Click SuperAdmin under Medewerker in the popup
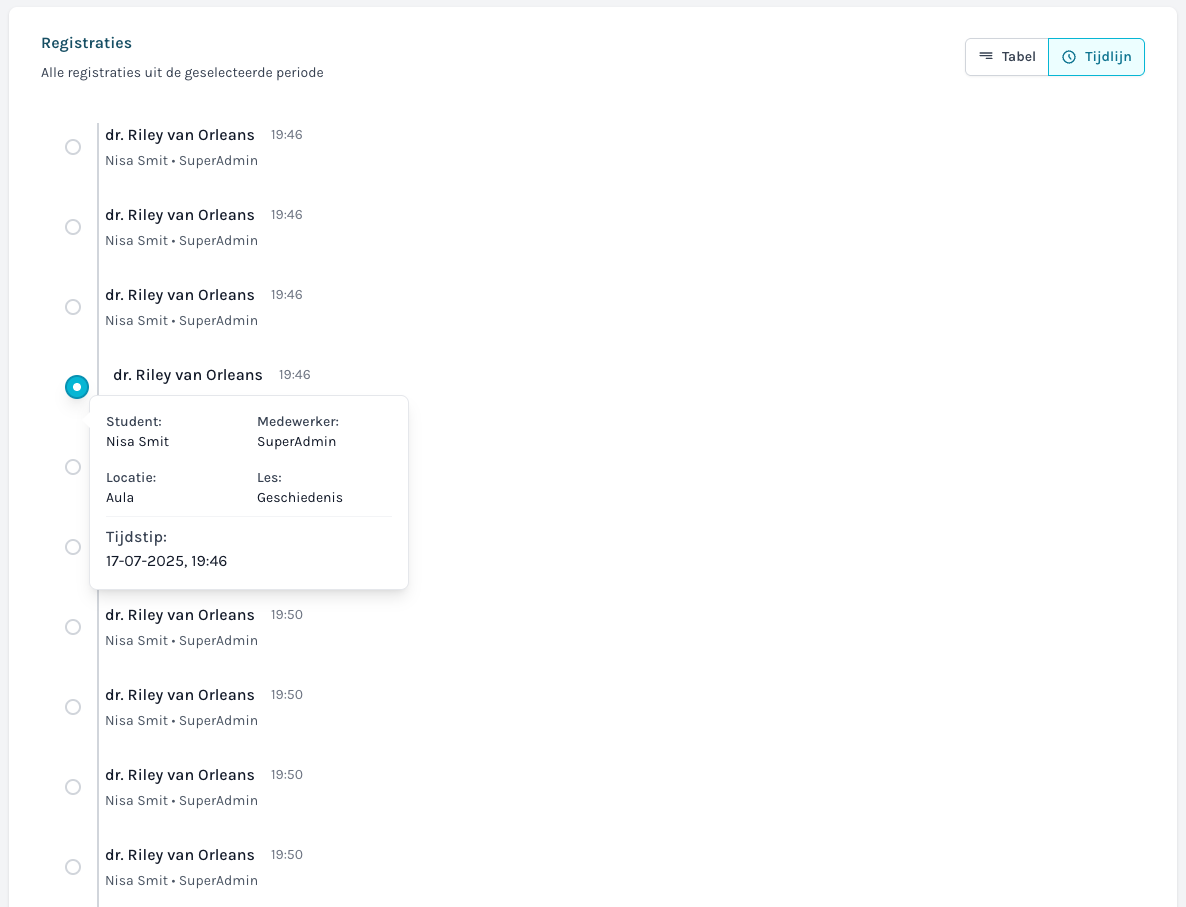The width and height of the screenshot is (1186, 907). 296,441
